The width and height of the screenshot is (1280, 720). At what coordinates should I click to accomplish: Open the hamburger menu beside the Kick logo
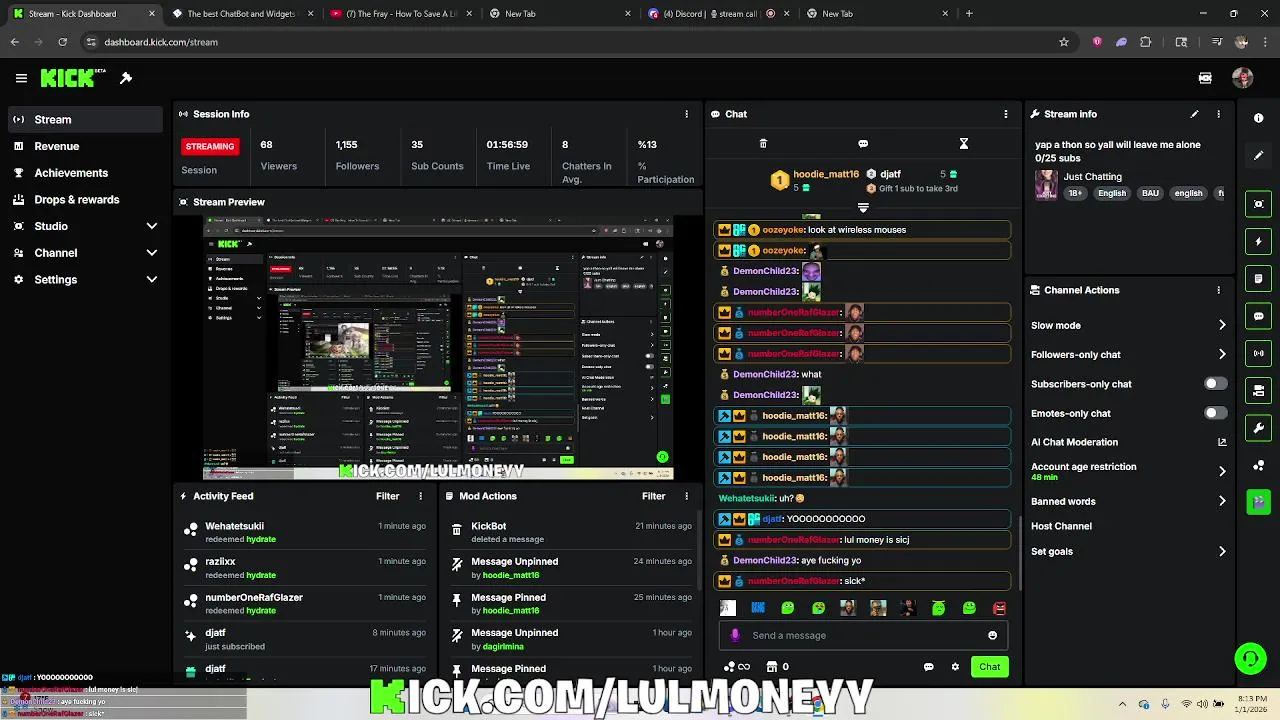point(21,78)
